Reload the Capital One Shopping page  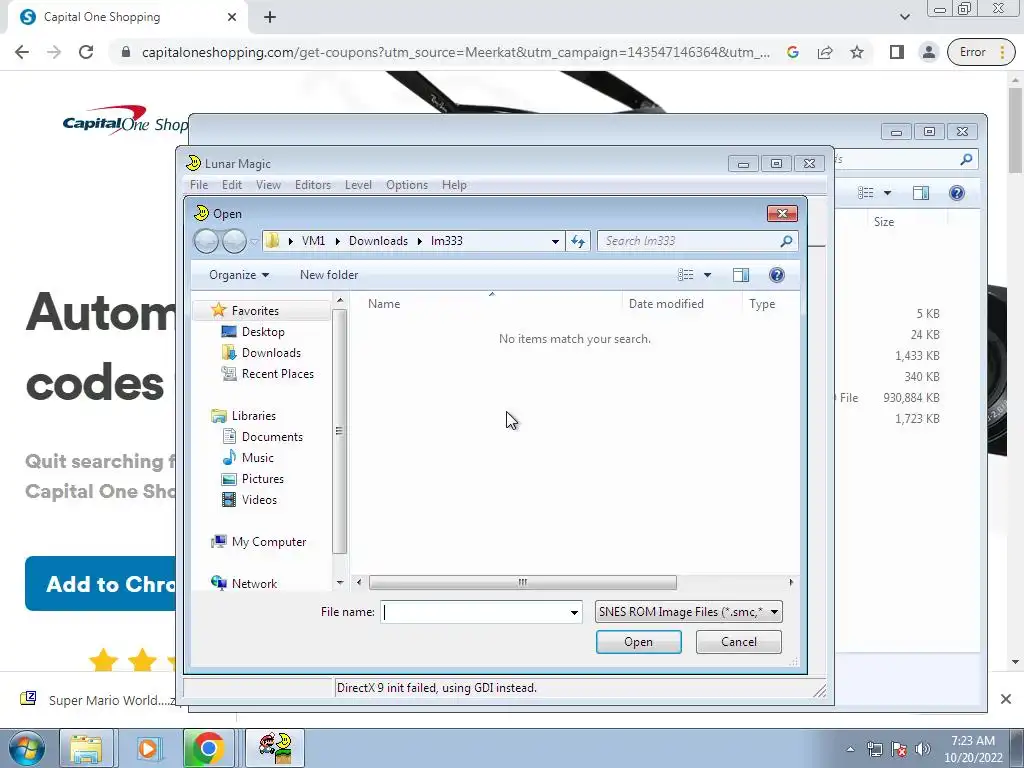click(x=86, y=52)
